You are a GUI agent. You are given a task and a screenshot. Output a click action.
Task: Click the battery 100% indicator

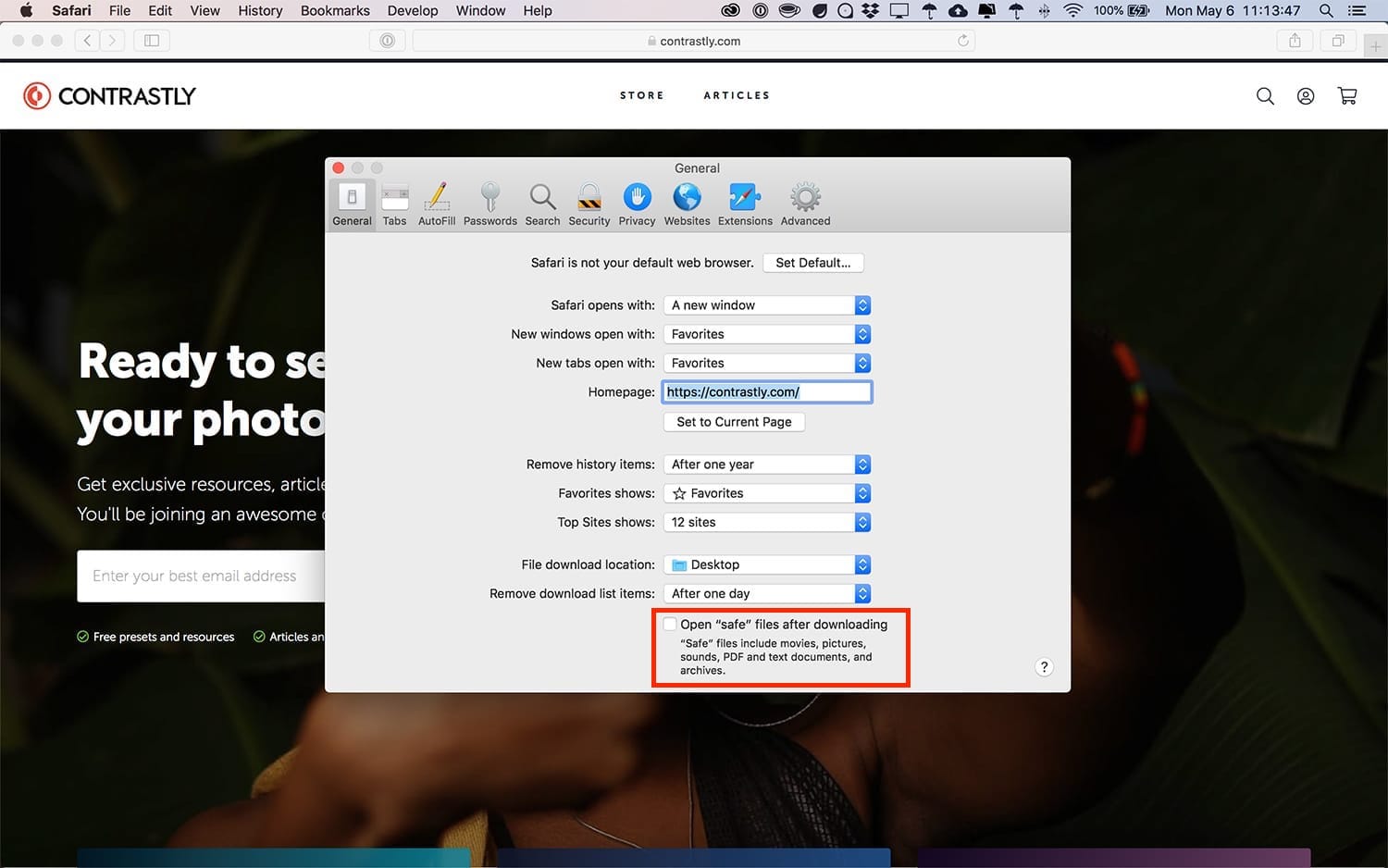click(x=1122, y=10)
